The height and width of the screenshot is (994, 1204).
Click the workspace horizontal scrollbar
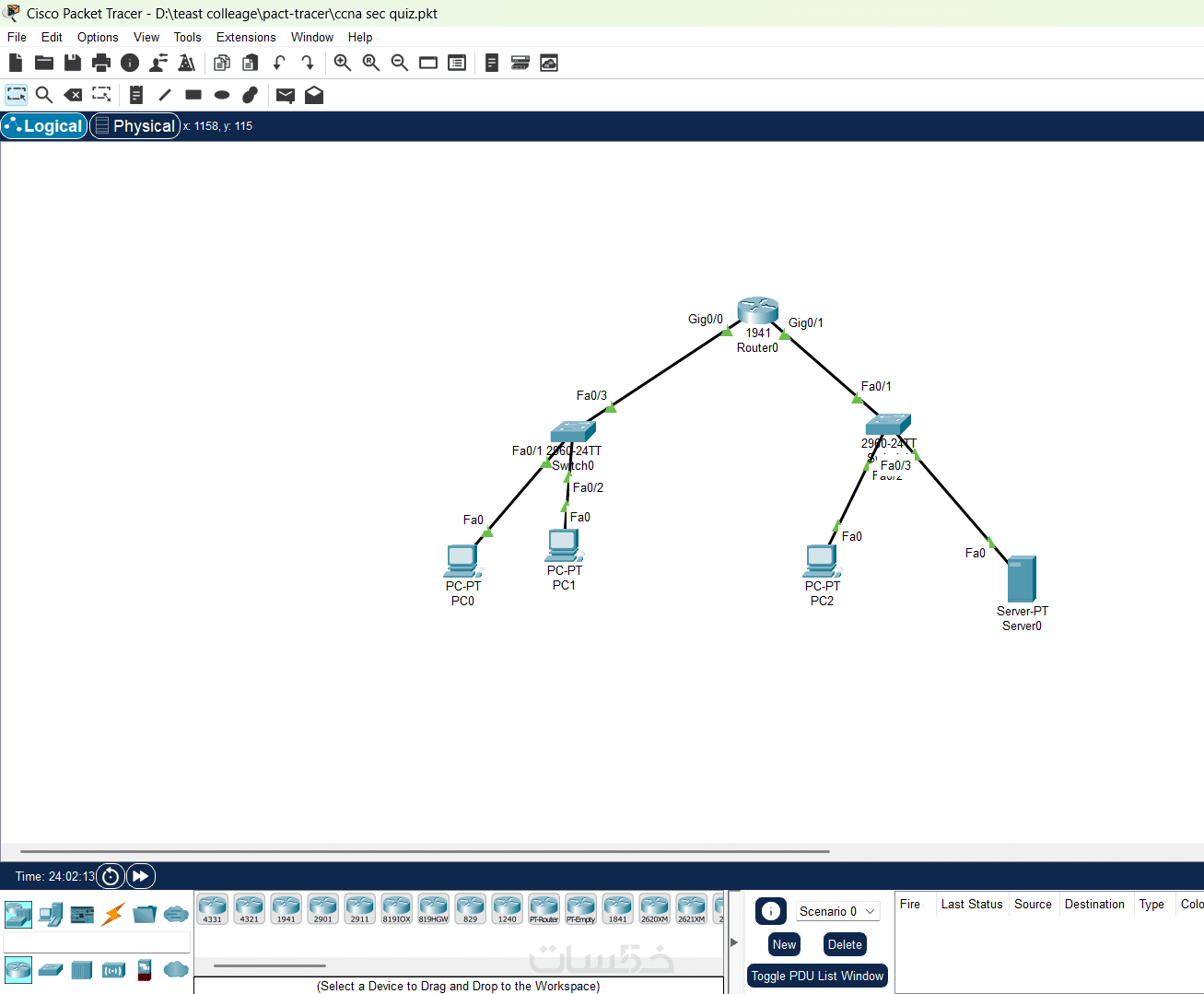click(x=425, y=851)
